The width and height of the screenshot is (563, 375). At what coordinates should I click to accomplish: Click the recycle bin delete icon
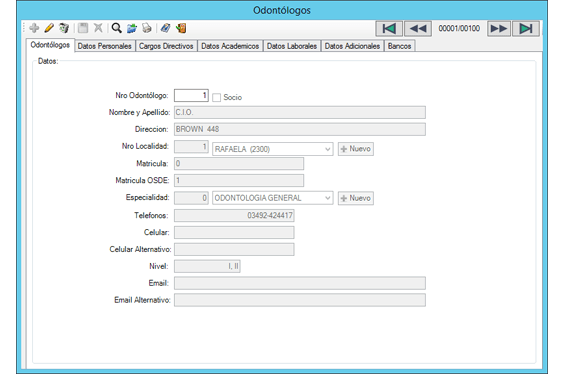pyautogui.click(x=64, y=28)
